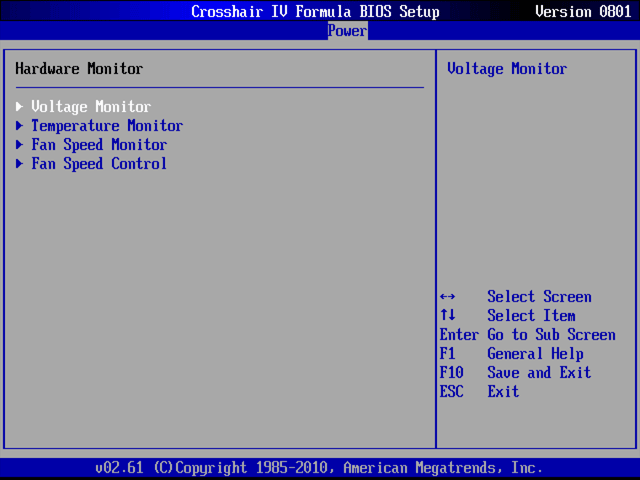Click the up-down arrows key icon
Screen dimensions: 640x480
[x=447, y=315]
